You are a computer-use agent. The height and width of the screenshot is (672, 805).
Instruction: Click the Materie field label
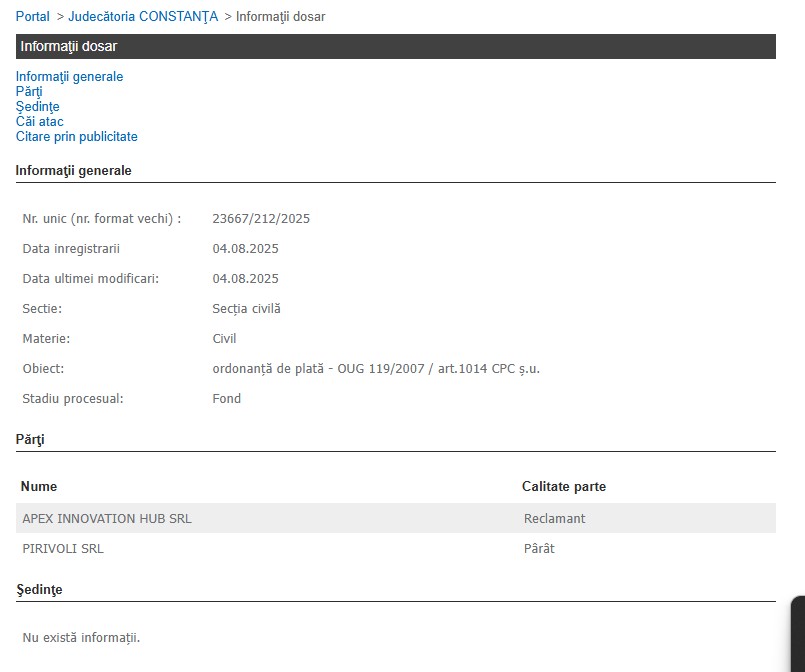pyautogui.click(x=46, y=339)
